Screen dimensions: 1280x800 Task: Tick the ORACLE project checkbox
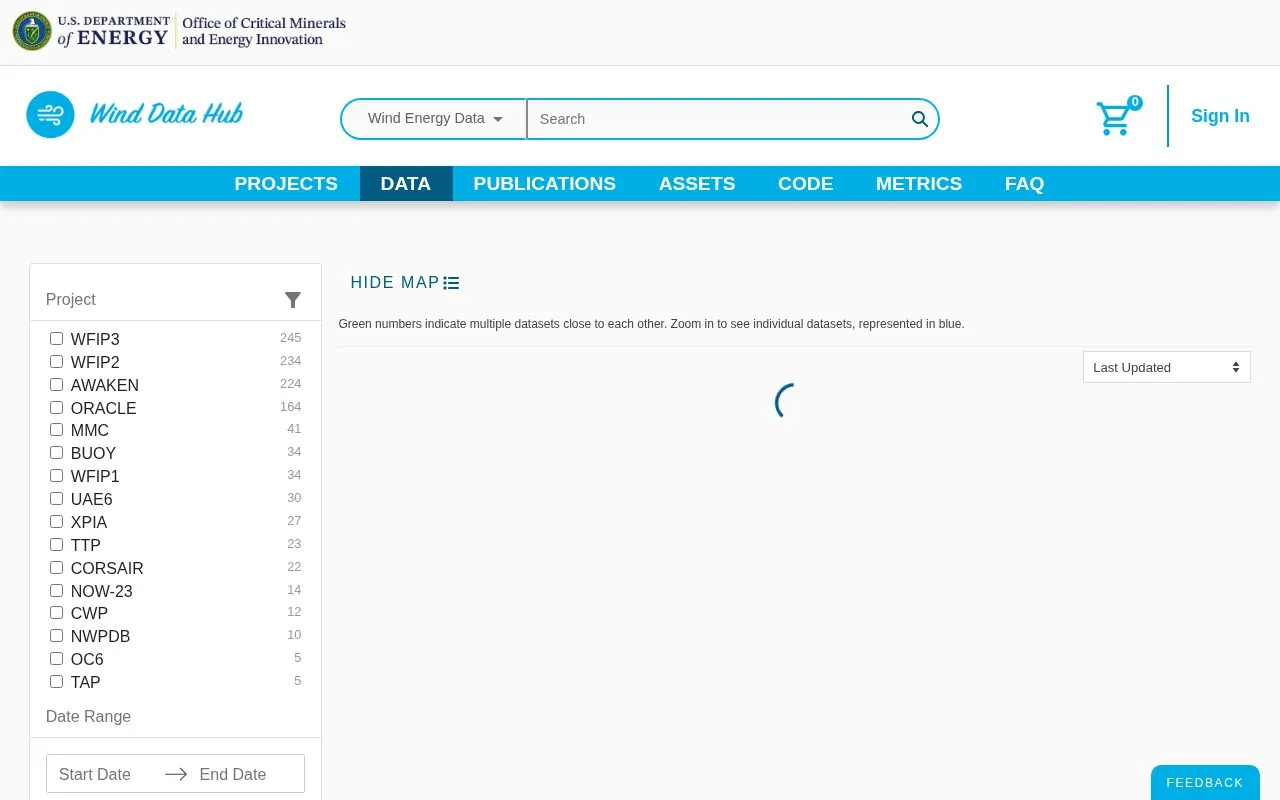56,408
